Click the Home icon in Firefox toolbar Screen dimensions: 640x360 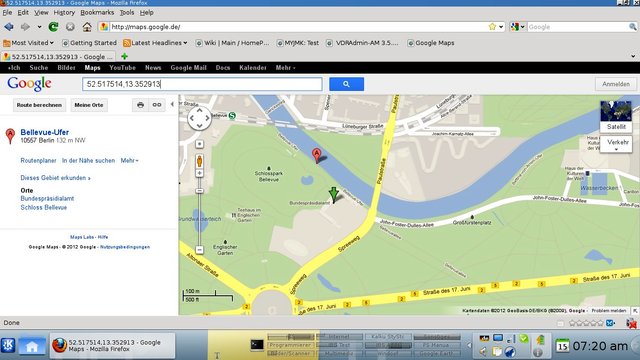pos(87,27)
